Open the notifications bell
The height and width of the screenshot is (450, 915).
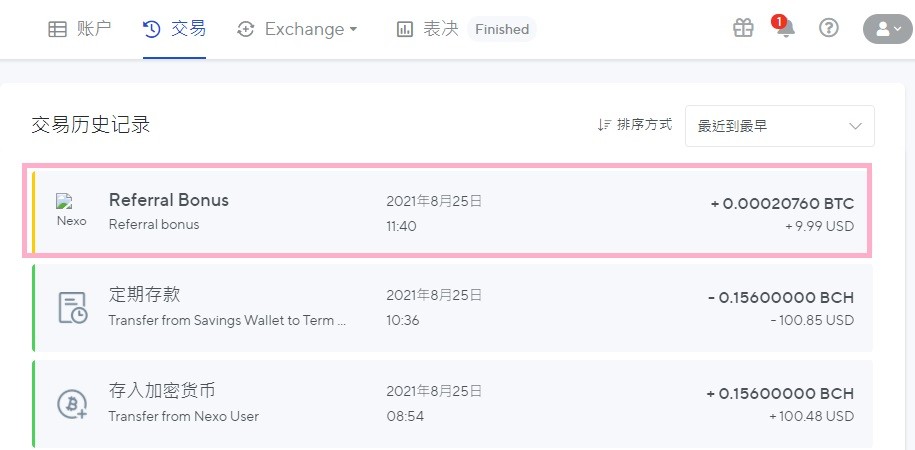coord(785,28)
